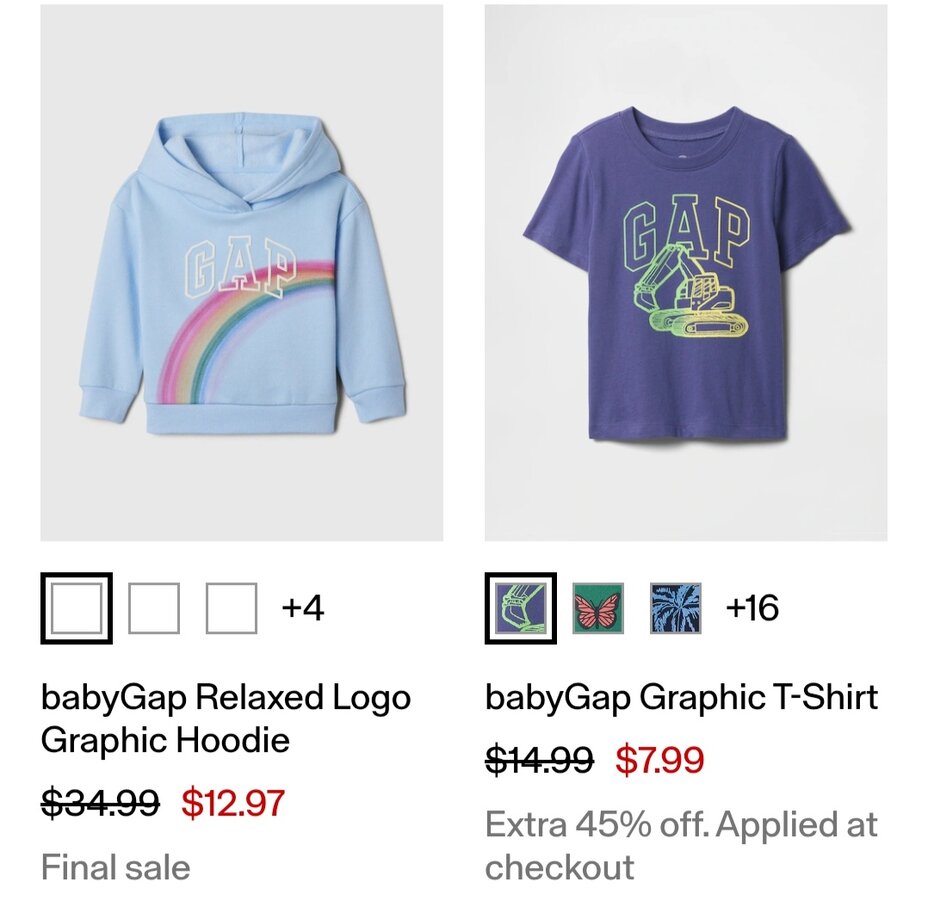Choose the hoodie's middle color swatch
Screen dimensions: 928x900
(x=154, y=608)
